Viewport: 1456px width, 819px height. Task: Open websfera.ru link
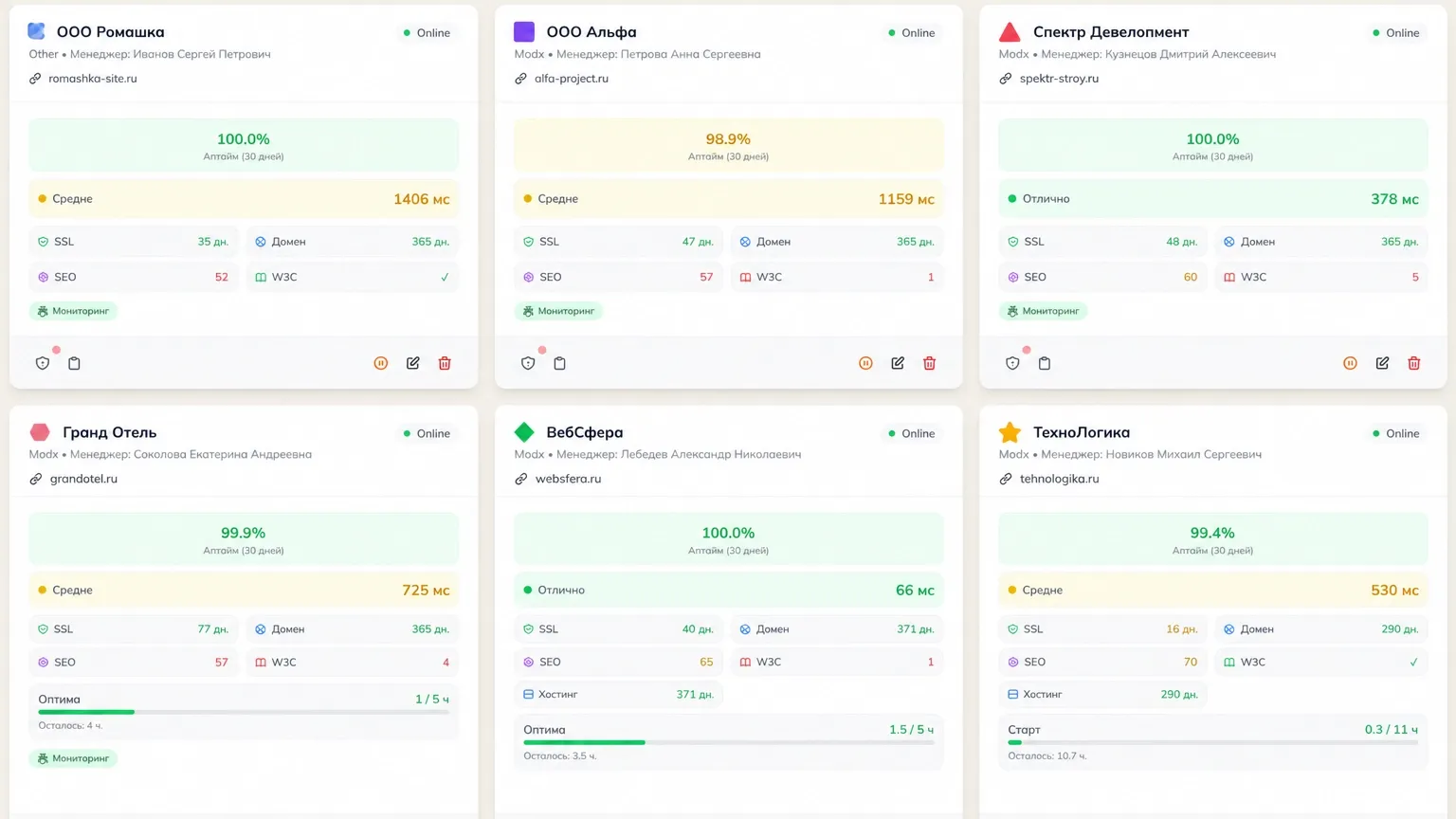(568, 479)
